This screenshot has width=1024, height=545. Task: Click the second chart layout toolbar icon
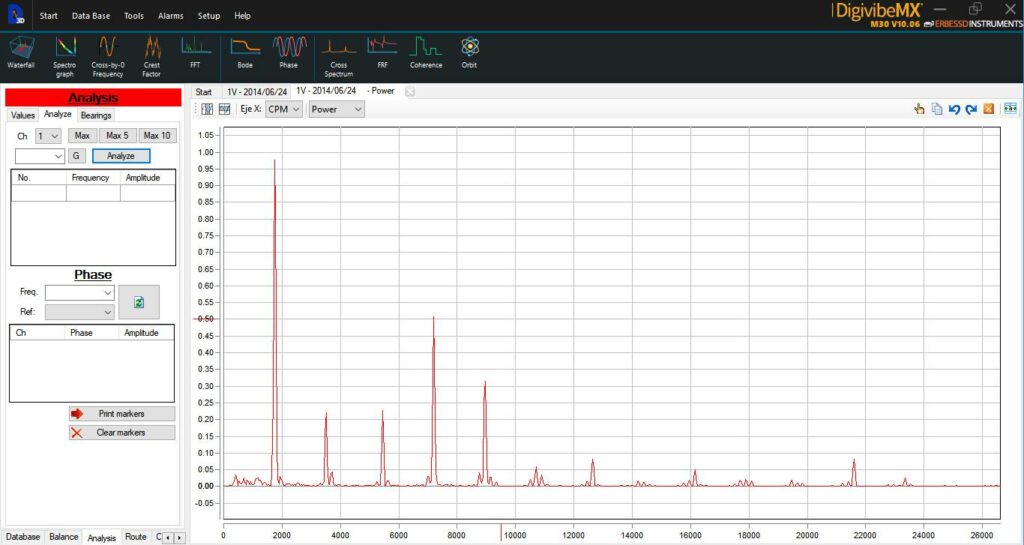tap(225, 109)
